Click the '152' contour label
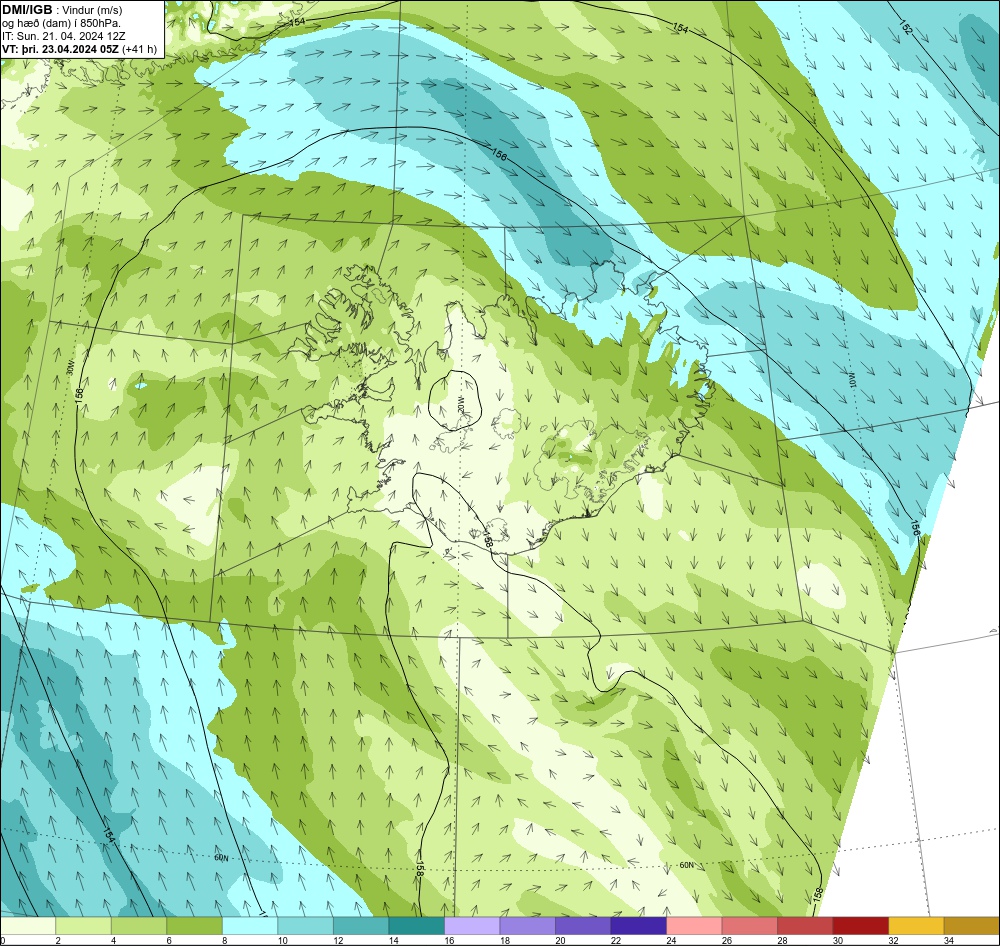This screenshot has height=946, width=1000. pyautogui.click(x=906, y=27)
